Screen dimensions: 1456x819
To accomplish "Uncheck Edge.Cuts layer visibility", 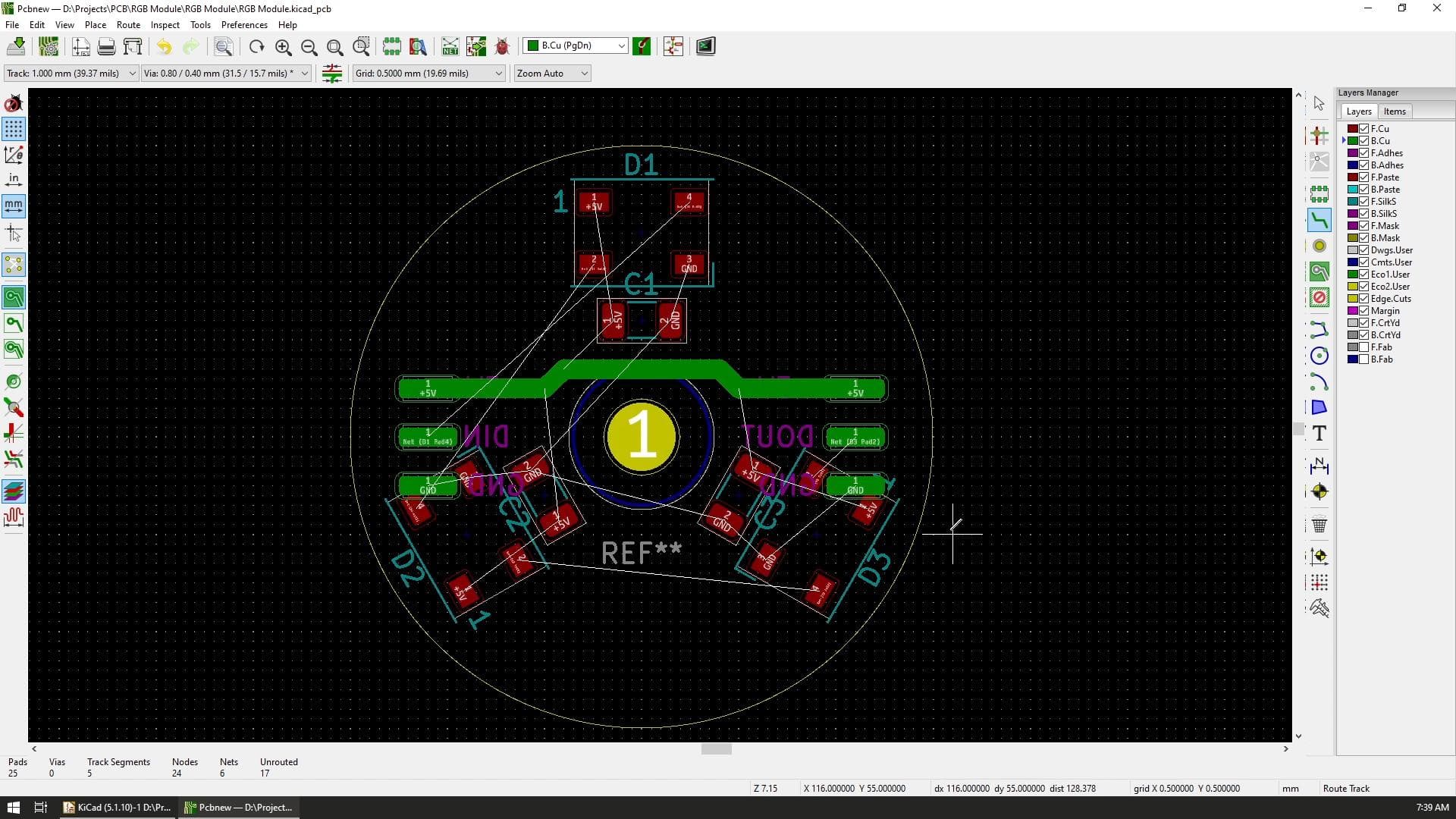I will click(1363, 298).
